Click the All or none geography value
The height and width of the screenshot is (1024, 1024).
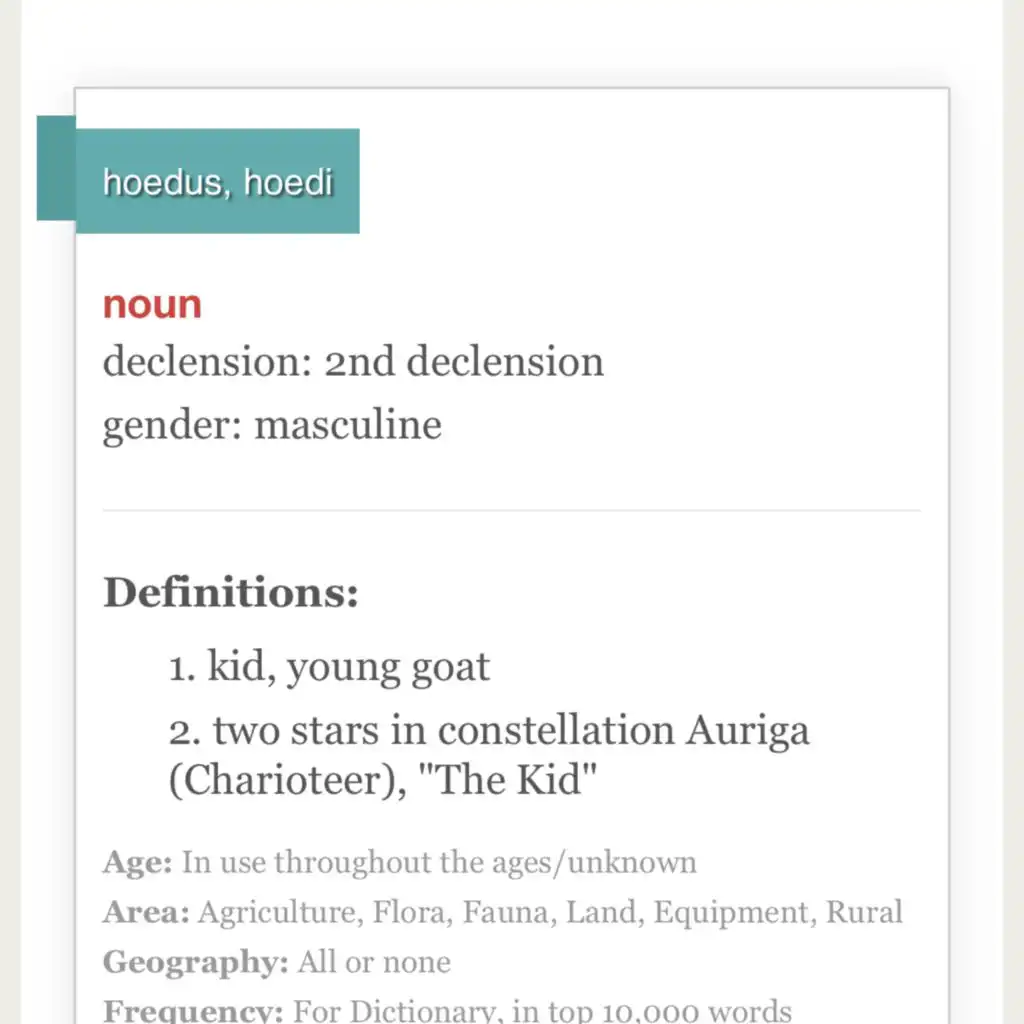pos(375,962)
